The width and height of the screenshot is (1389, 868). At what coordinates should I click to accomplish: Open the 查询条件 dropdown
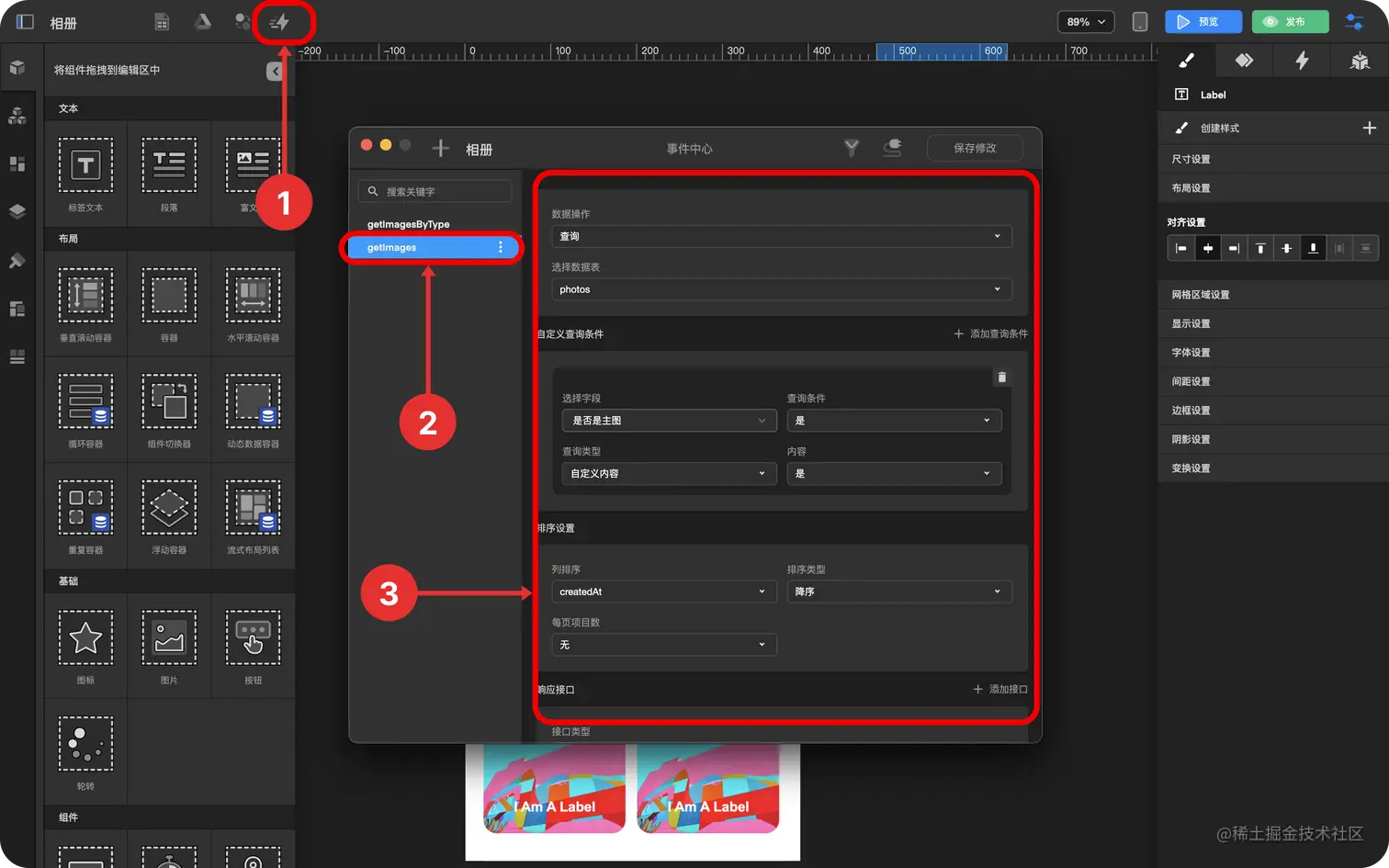894,421
